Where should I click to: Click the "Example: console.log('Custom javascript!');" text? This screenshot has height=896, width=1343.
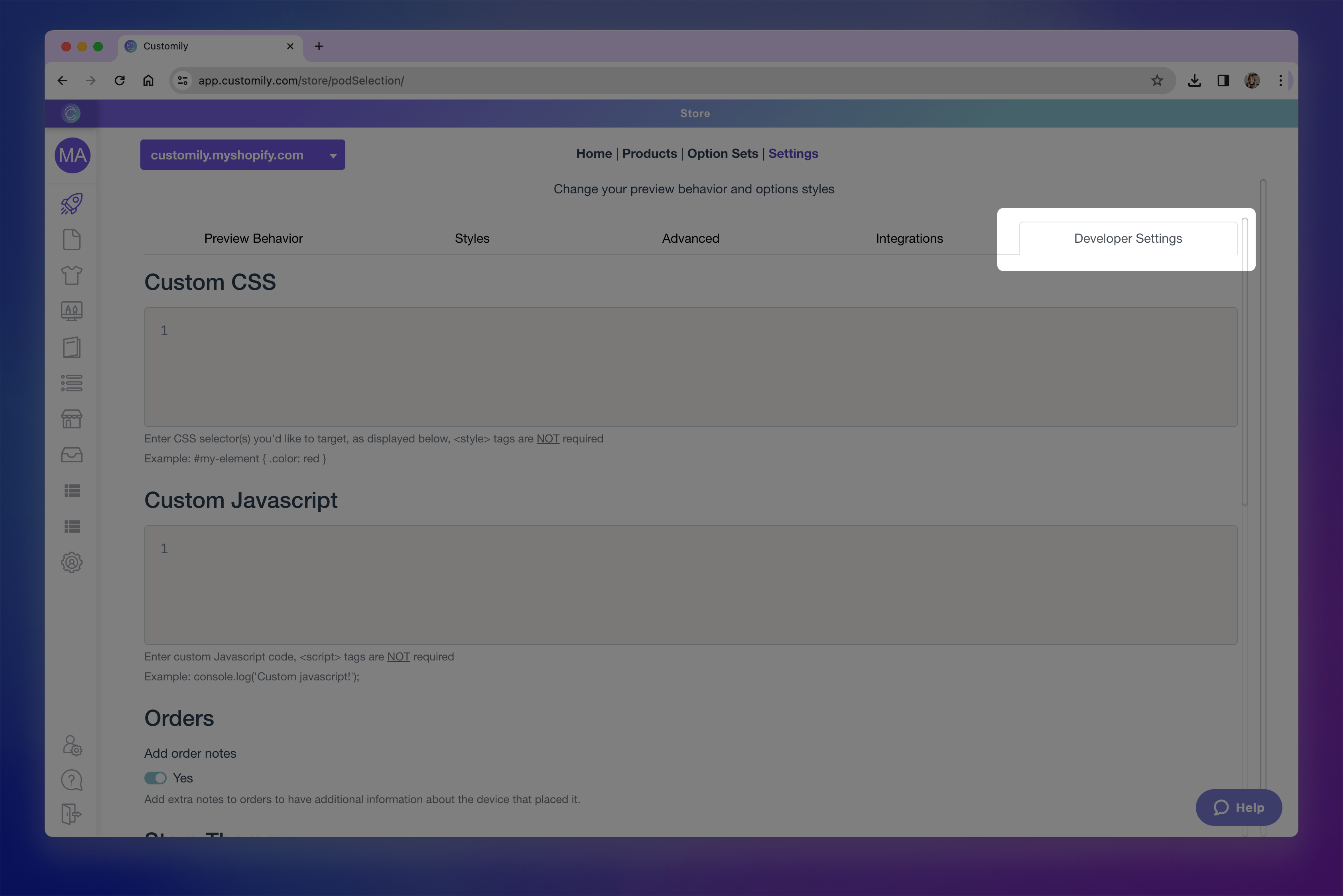tap(252, 676)
